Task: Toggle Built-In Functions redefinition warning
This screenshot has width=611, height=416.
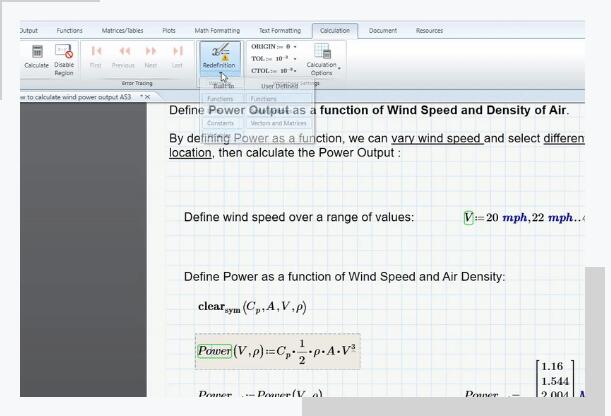Action: point(222,99)
